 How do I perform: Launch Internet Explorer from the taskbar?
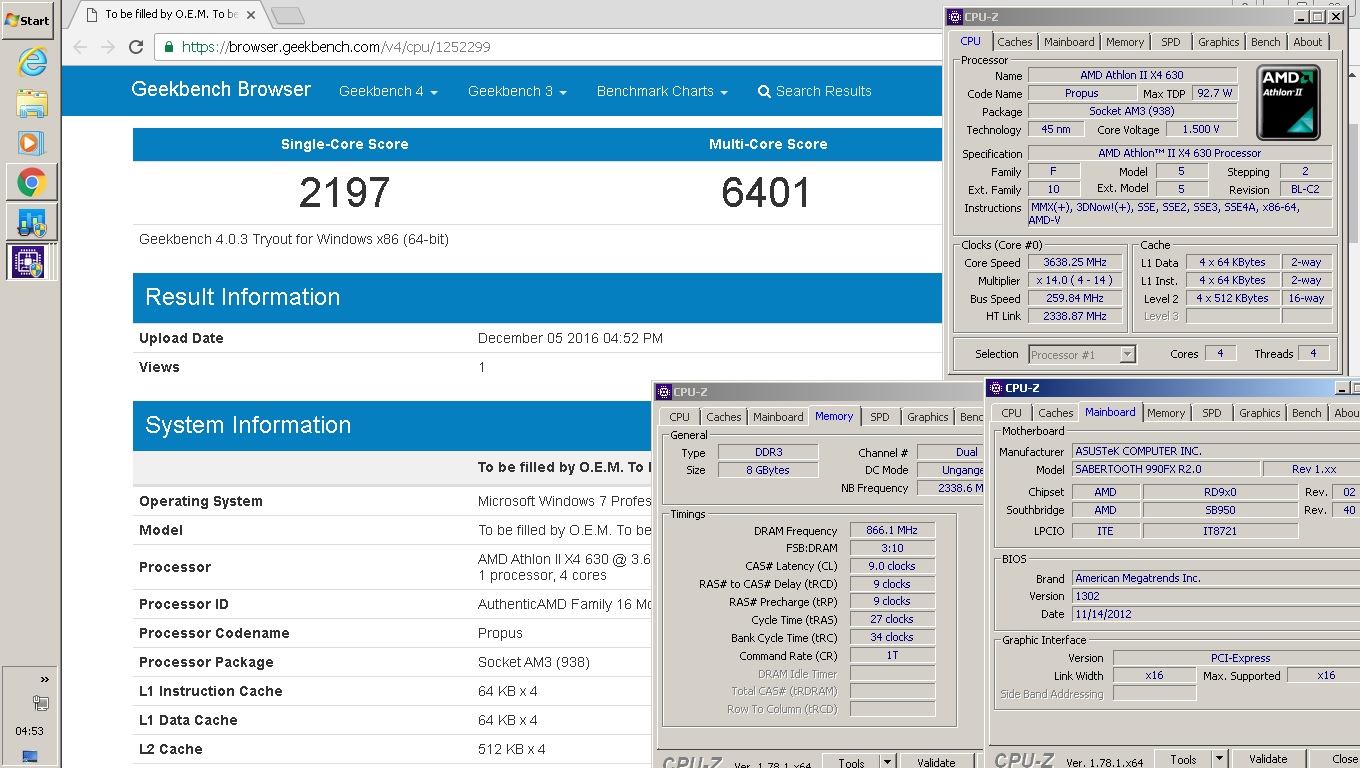[x=31, y=63]
